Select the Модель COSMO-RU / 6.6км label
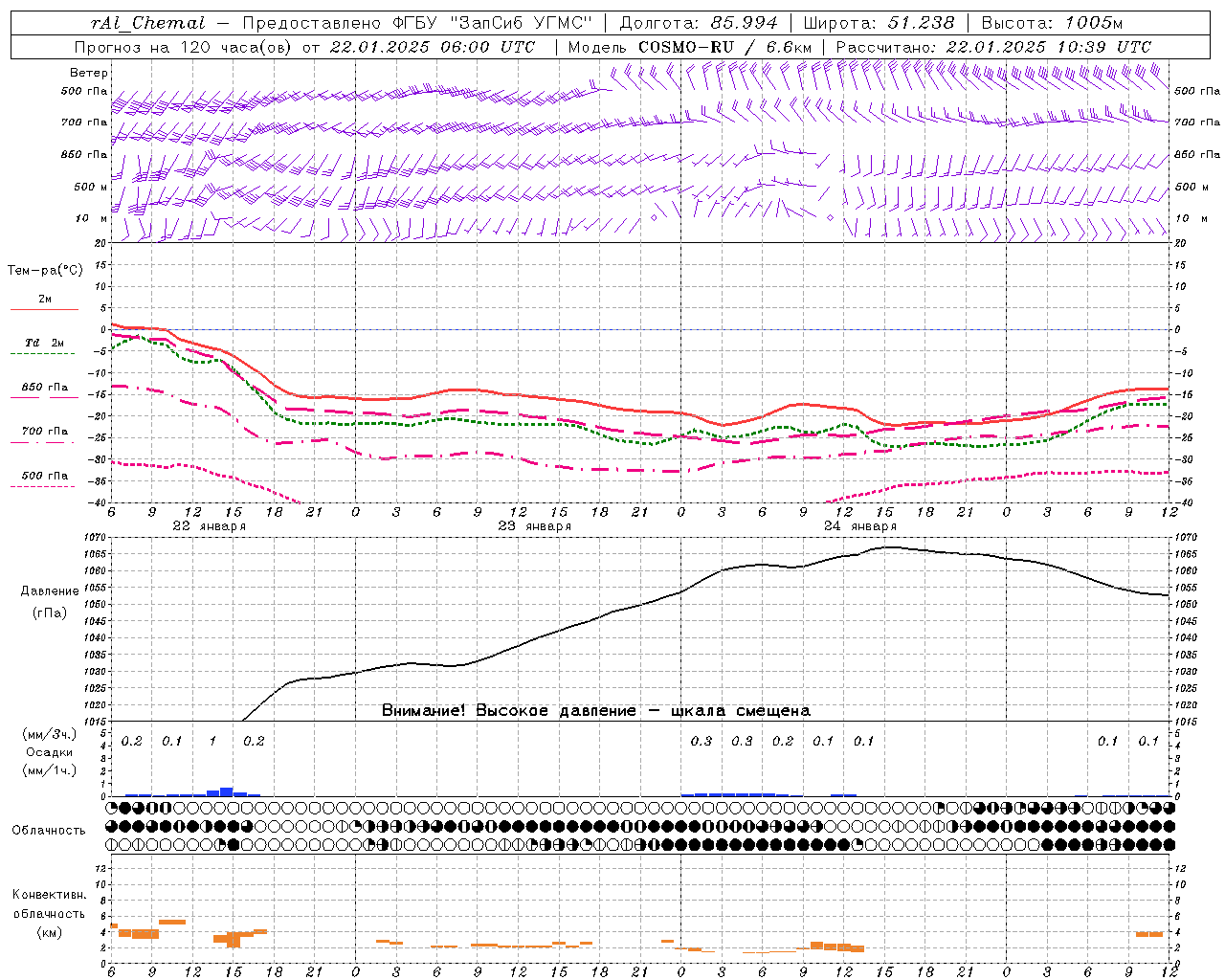Screen dimensions: 1225x980 coord(690,47)
